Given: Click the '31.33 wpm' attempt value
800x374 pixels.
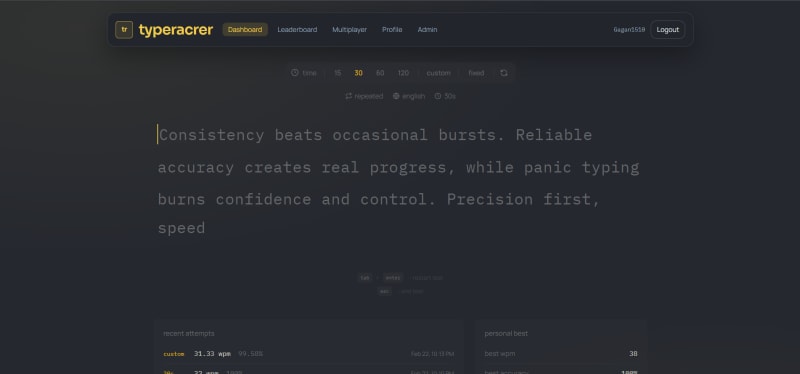Looking at the screenshot, I should 212,354.
